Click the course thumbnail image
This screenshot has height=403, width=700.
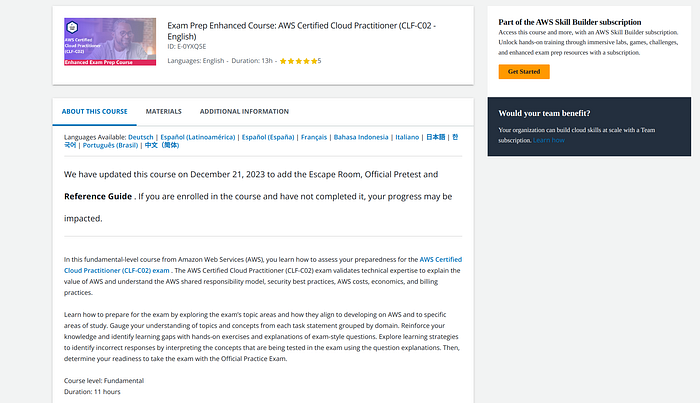click(109, 42)
